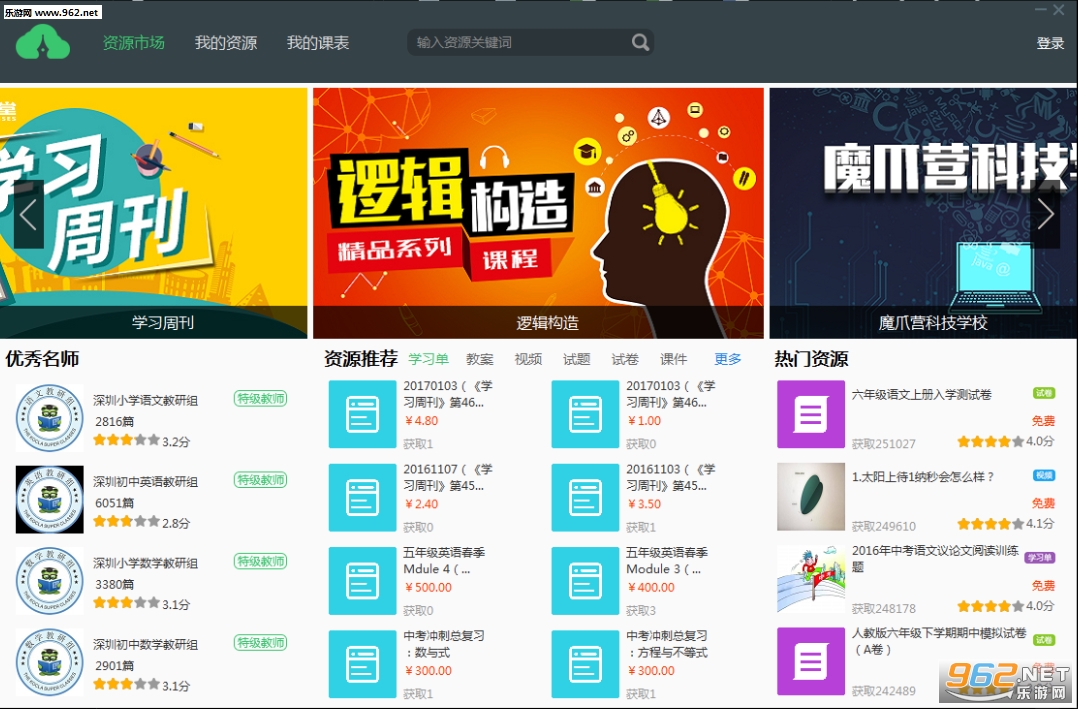Click document icon of the ¥2.40 resource
This screenshot has height=709, width=1078.
coord(362,497)
